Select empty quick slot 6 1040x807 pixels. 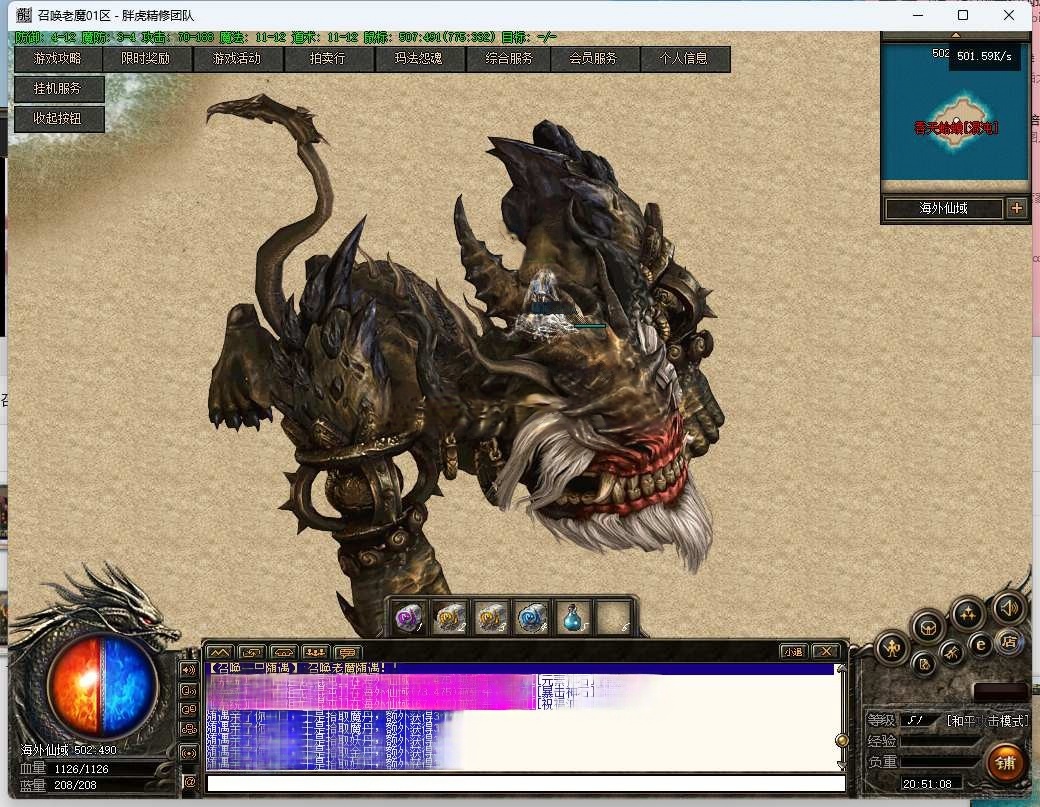tap(614, 617)
